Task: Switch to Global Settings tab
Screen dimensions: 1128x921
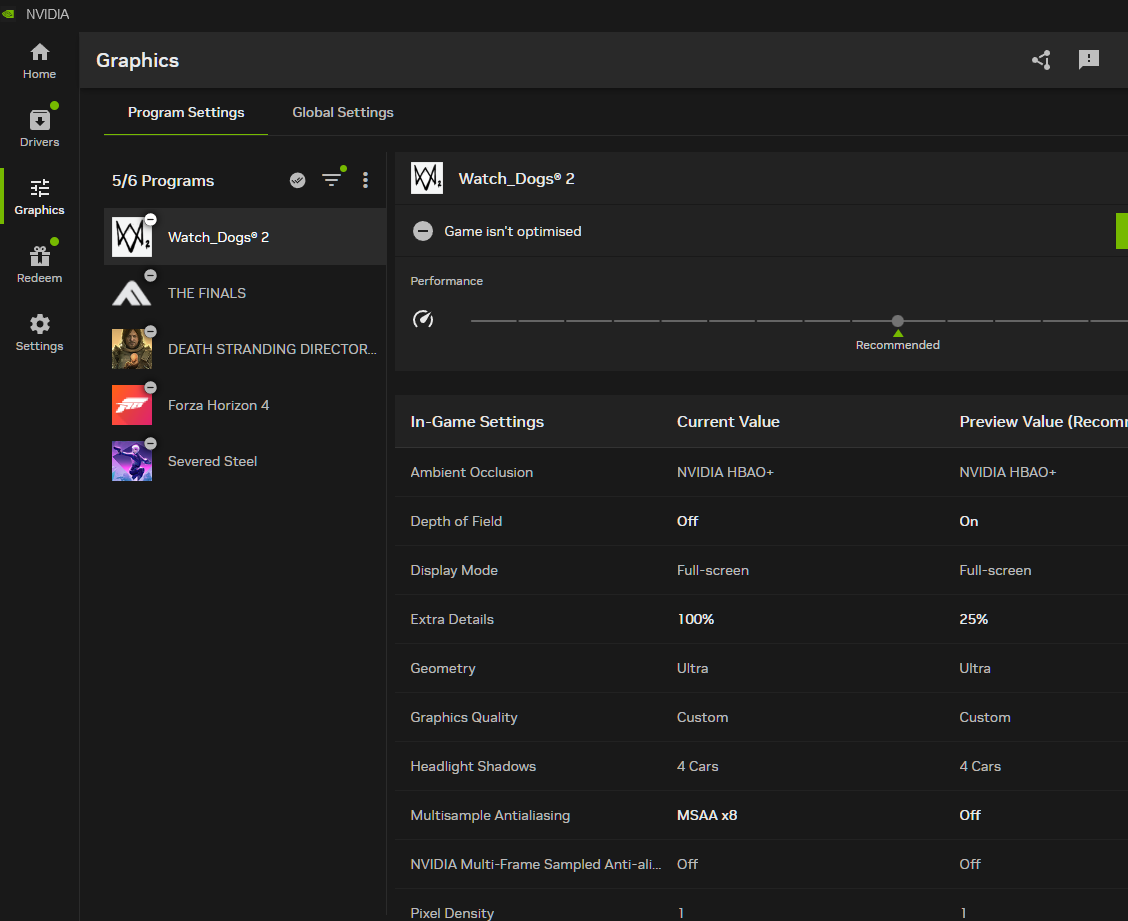Action: (342, 112)
